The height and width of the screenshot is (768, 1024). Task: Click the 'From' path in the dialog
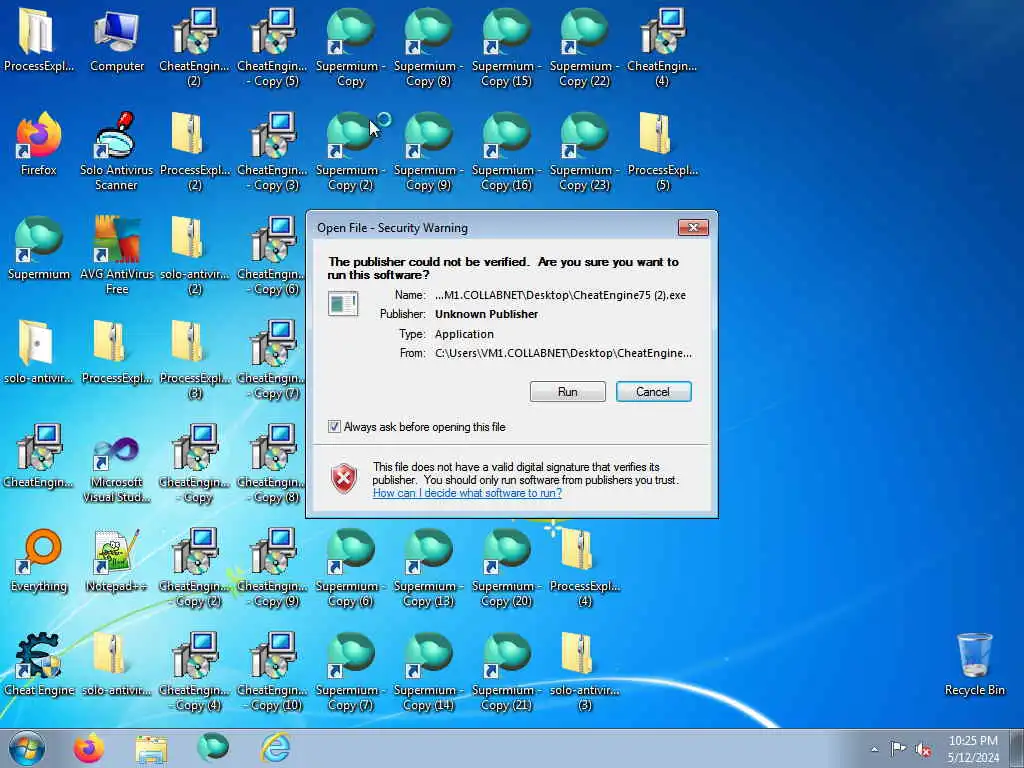(563, 353)
